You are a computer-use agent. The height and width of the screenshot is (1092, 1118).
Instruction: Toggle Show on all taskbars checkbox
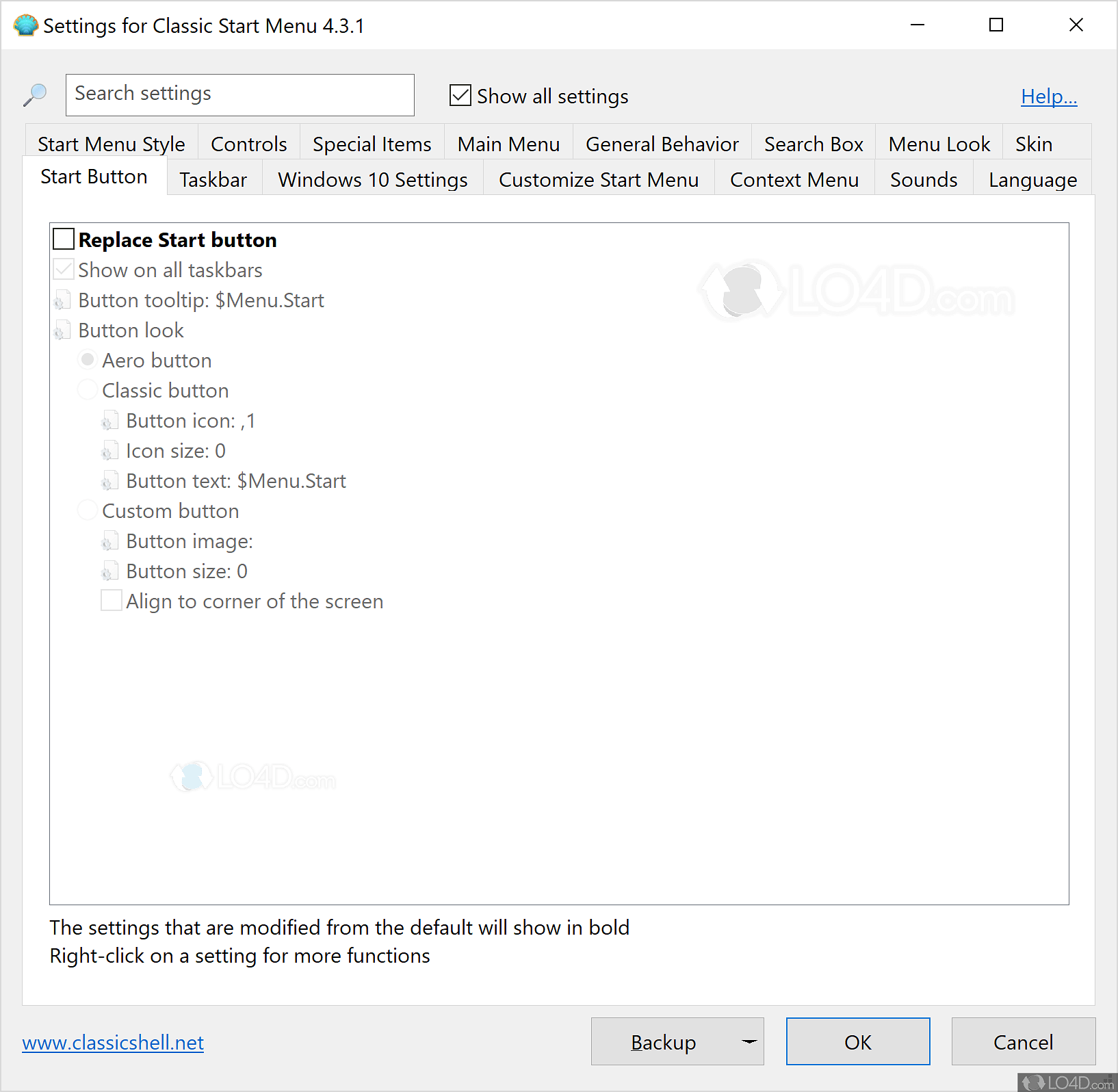64,269
